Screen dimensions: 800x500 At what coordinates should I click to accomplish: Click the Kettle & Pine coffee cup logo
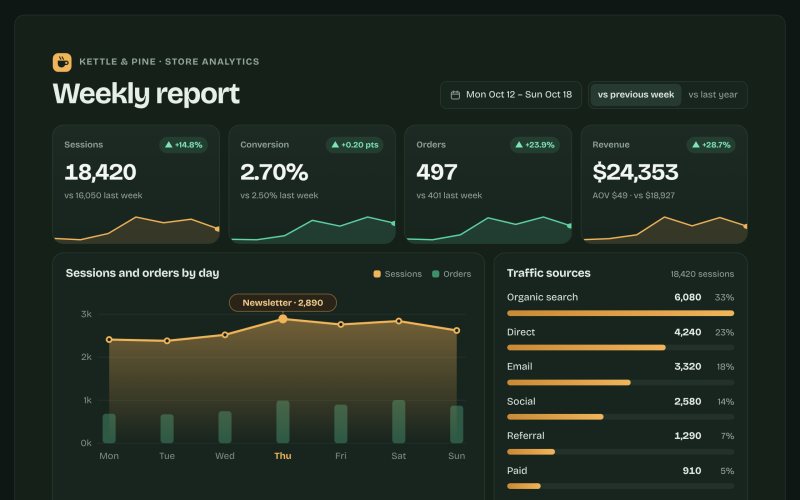(x=62, y=62)
